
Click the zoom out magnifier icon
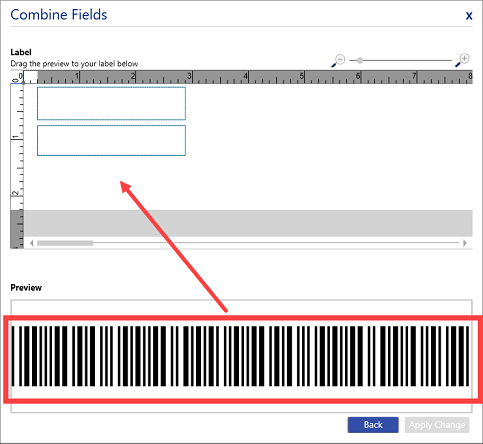coord(338,60)
